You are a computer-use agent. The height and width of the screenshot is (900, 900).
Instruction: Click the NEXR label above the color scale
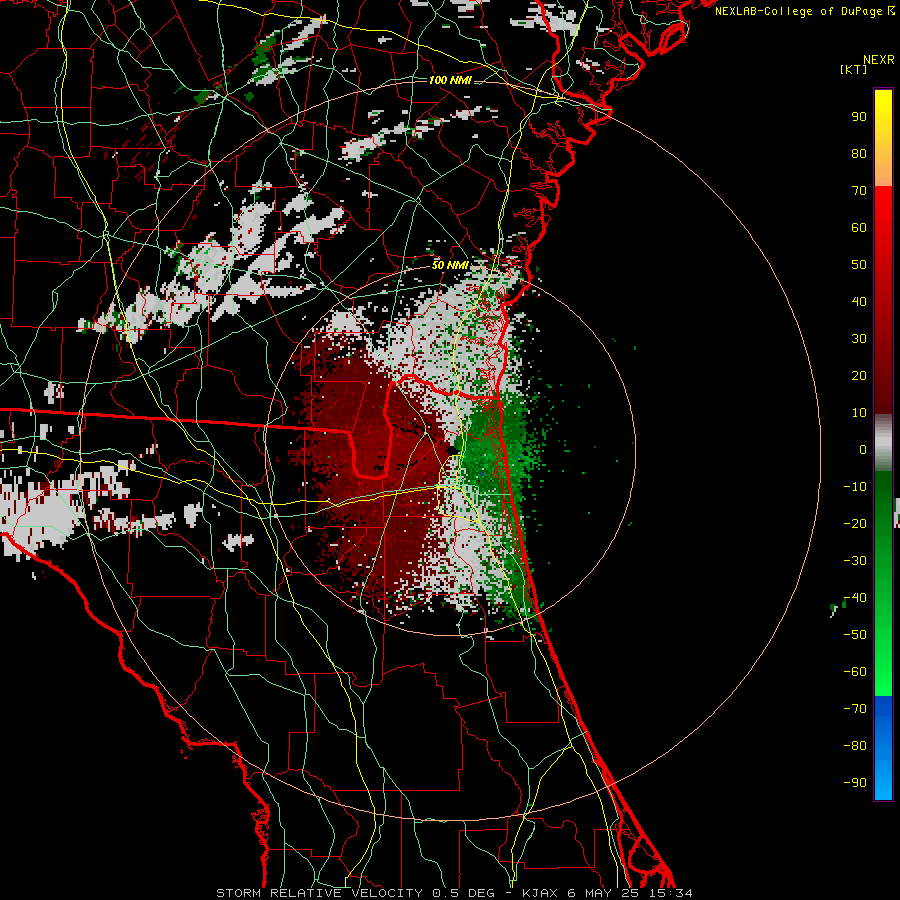point(879,60)
